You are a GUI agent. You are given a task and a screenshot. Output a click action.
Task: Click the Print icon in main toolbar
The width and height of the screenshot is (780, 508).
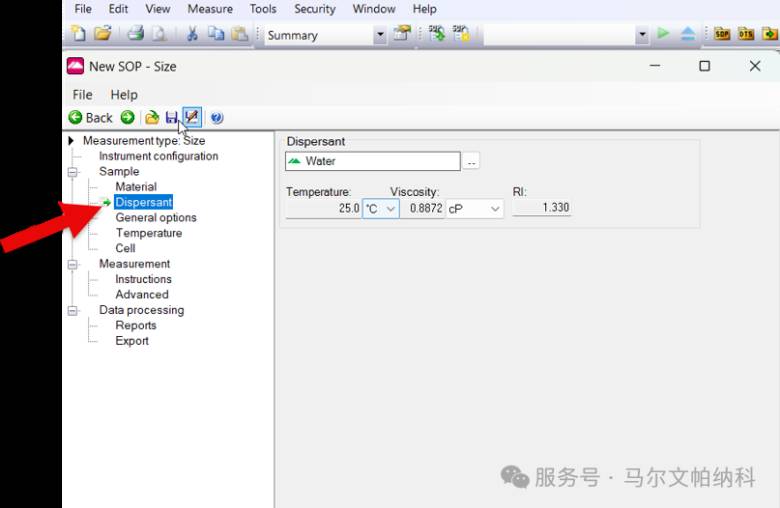point(135,34)
